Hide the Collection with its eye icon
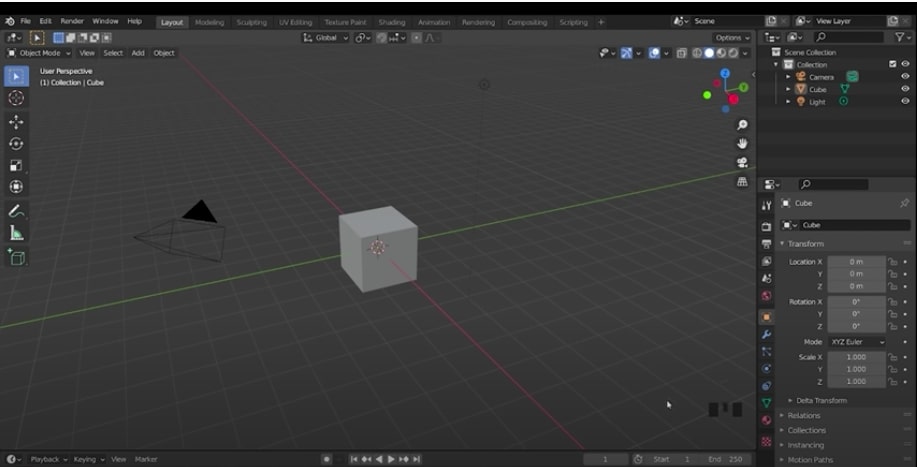The width and height of the screenshot is (917, 467). point(905,64)
